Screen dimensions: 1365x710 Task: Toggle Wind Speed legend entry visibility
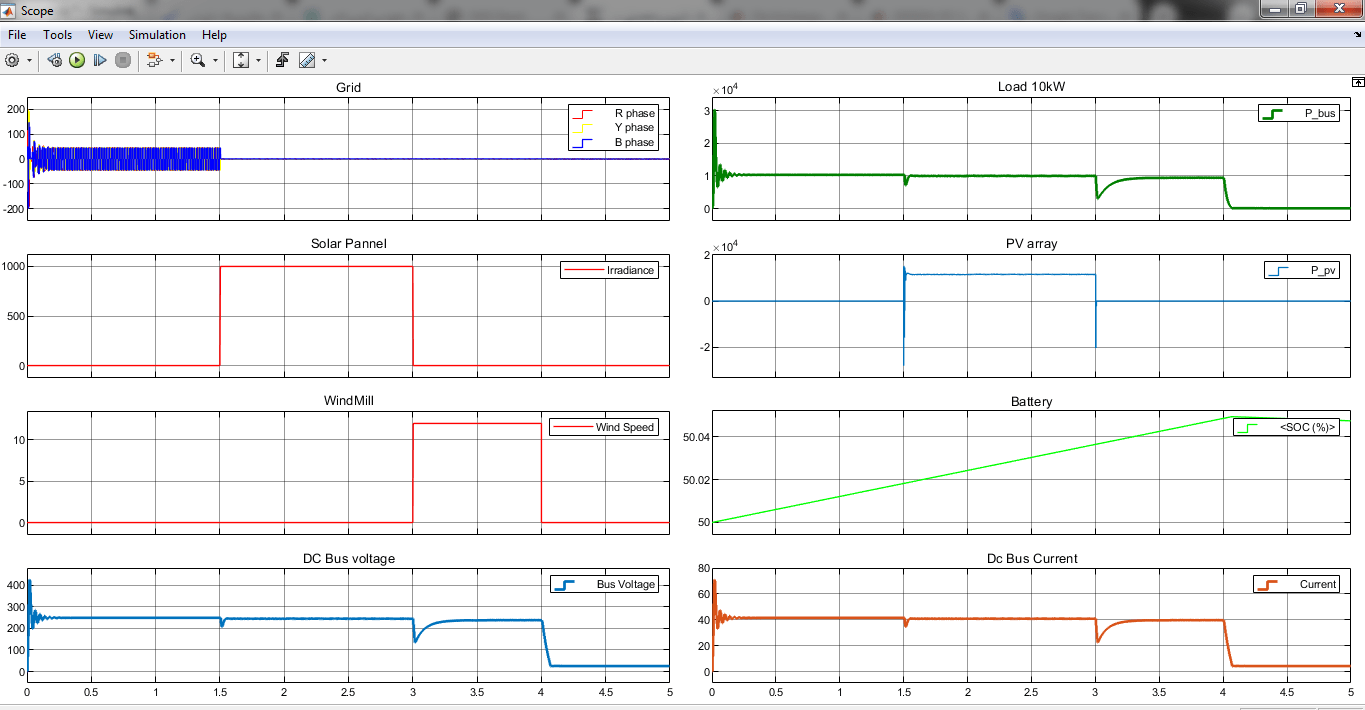pyautogui.click(x=625, y=427)
